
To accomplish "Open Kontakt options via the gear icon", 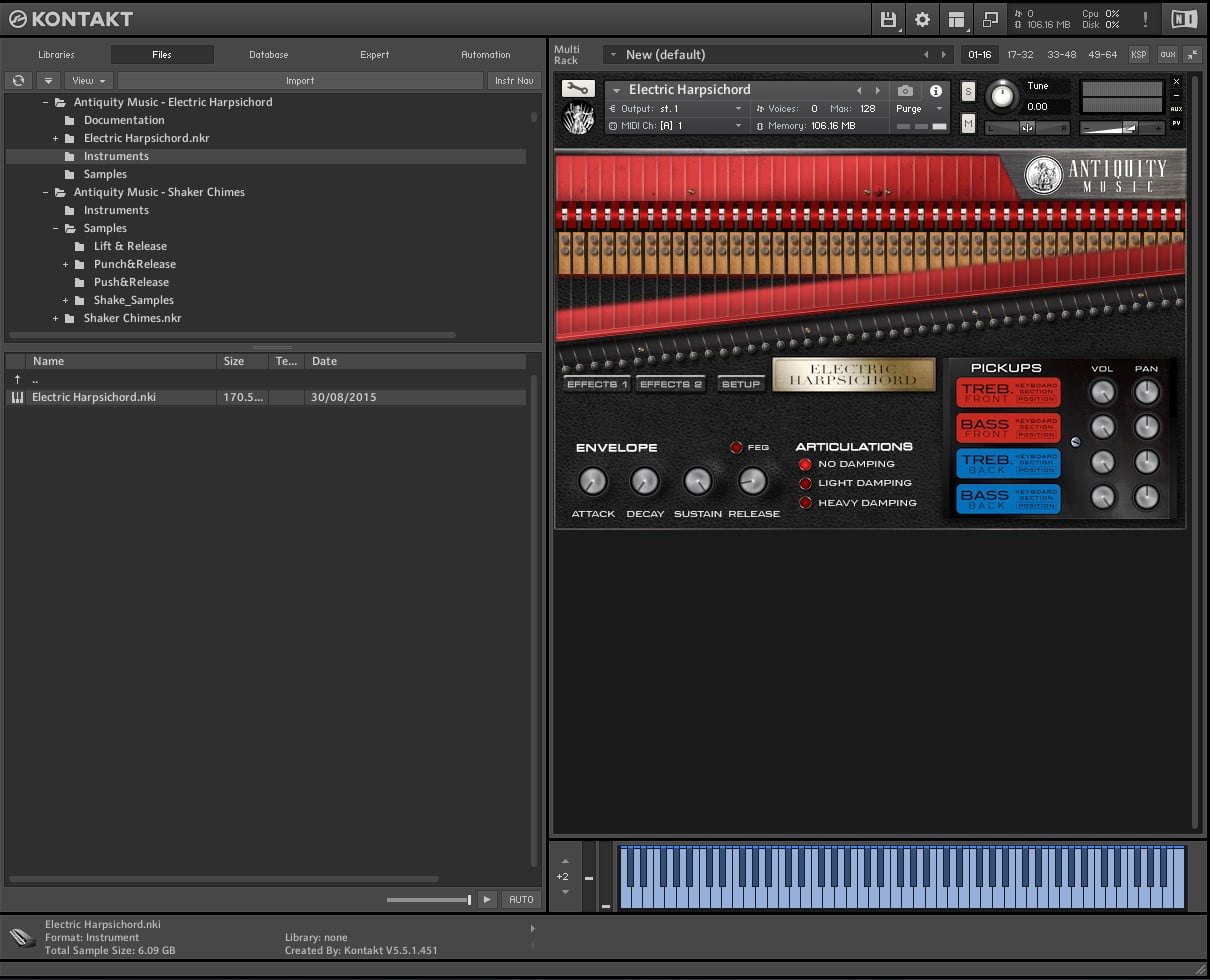I will click(921, 19).
